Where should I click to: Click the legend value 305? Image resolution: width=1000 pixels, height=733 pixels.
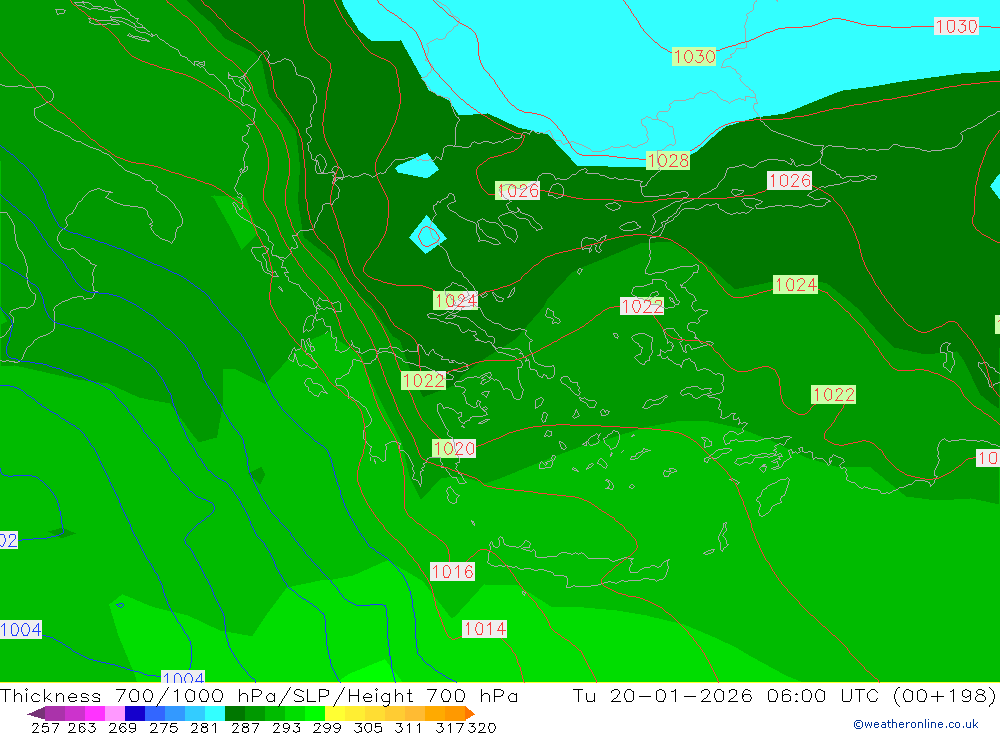[368, 727]
